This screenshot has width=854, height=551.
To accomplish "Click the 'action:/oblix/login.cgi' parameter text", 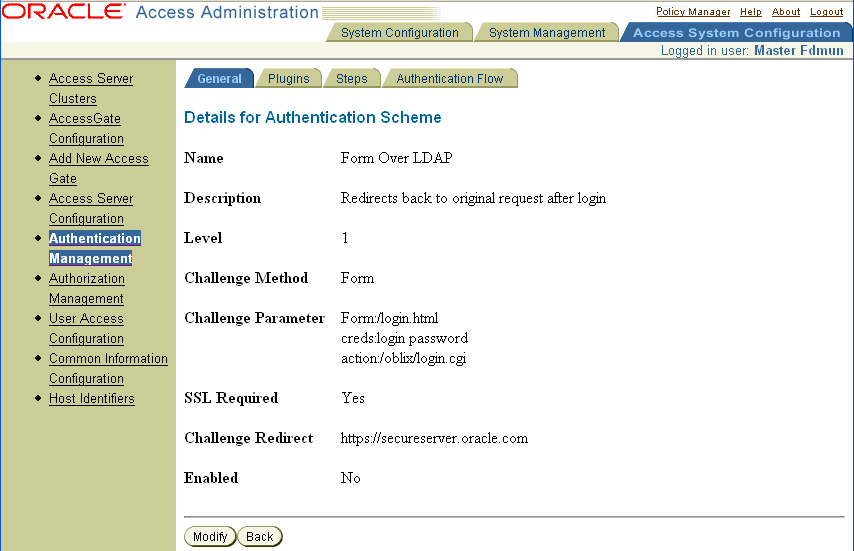I will pos(404,358).
